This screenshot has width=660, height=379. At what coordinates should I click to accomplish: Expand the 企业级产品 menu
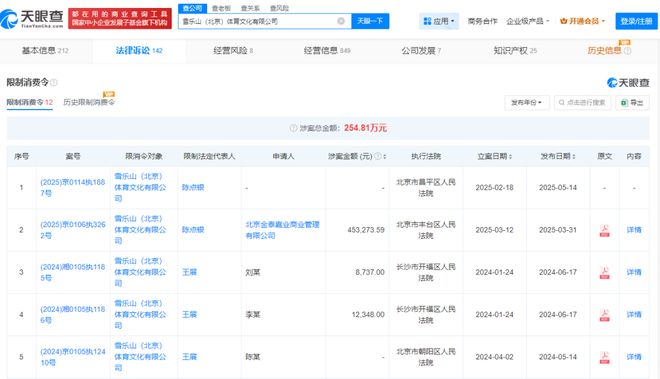click(528, 21)
